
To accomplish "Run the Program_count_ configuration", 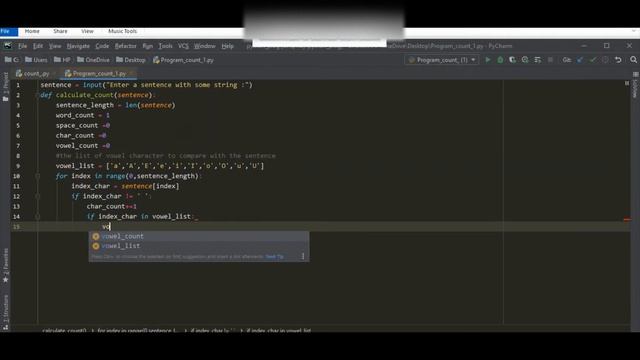I will pos(487,60).
